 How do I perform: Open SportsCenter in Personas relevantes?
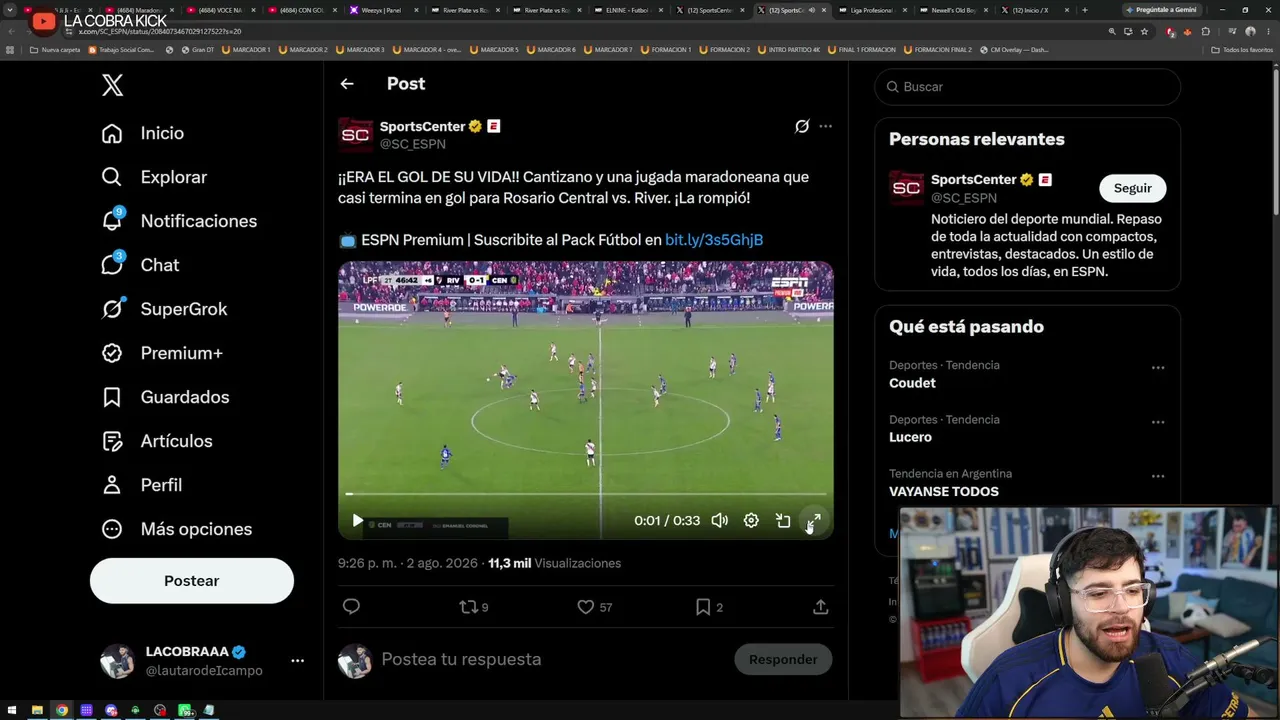coord(973,180)
